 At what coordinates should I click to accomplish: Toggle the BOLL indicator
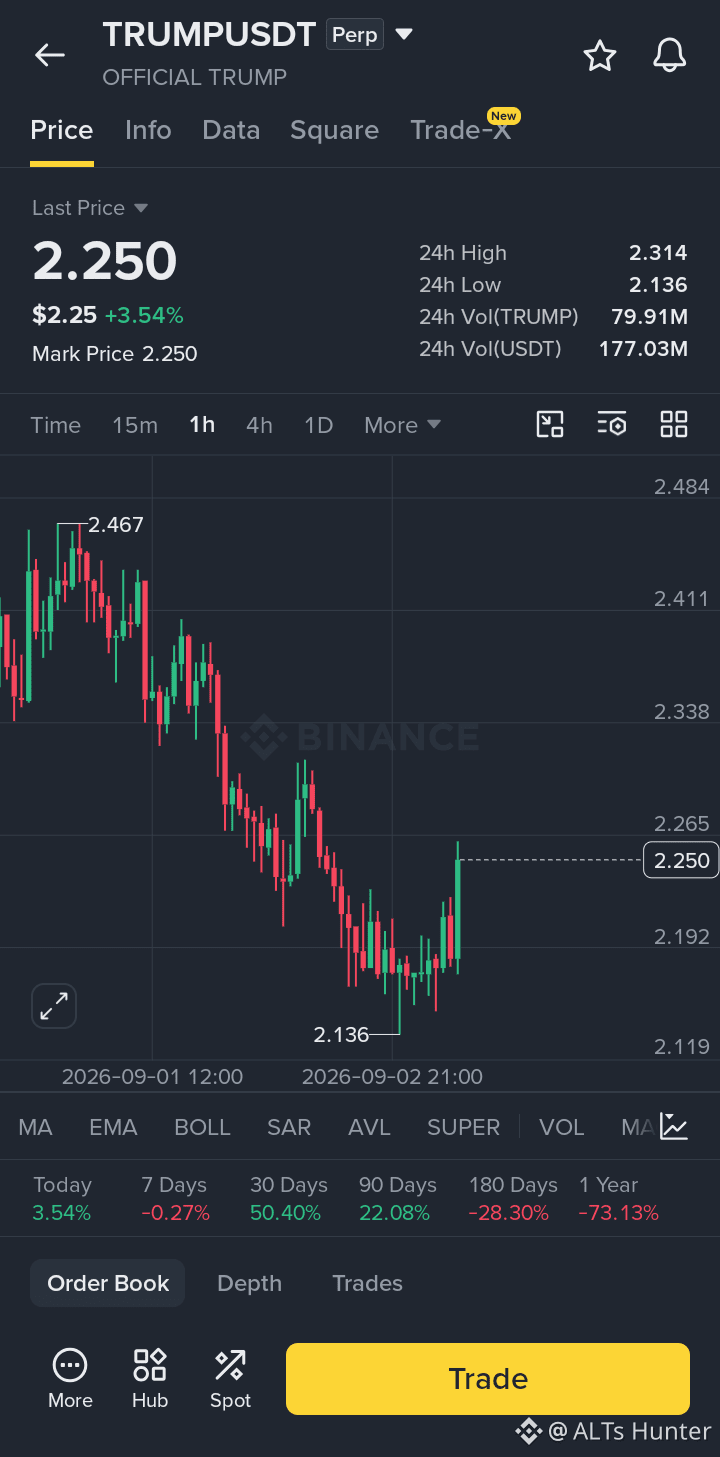click(x=202, y=1127)
